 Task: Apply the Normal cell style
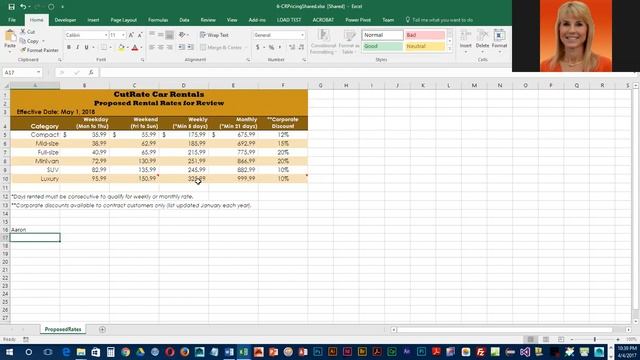(382, 35)
